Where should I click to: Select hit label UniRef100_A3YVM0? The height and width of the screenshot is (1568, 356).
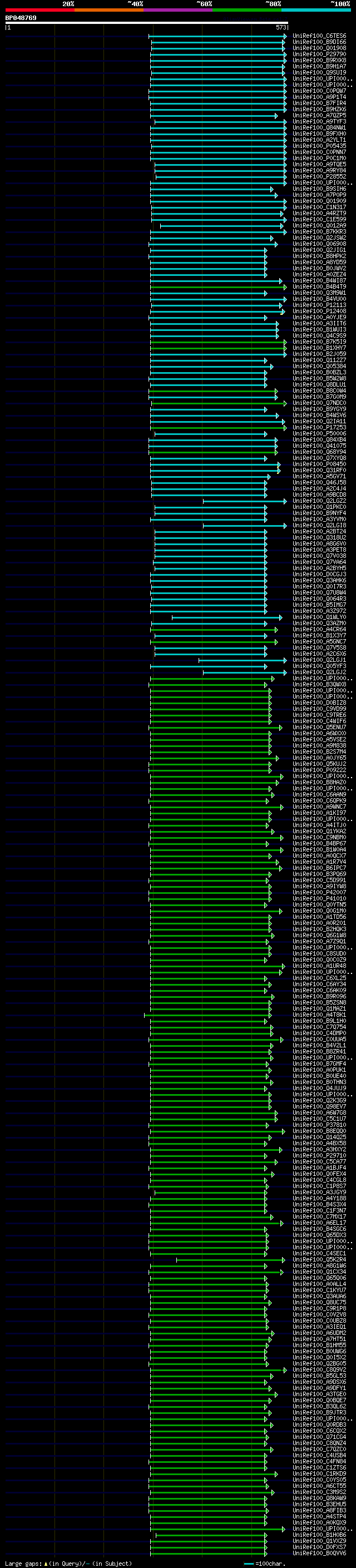319,519
